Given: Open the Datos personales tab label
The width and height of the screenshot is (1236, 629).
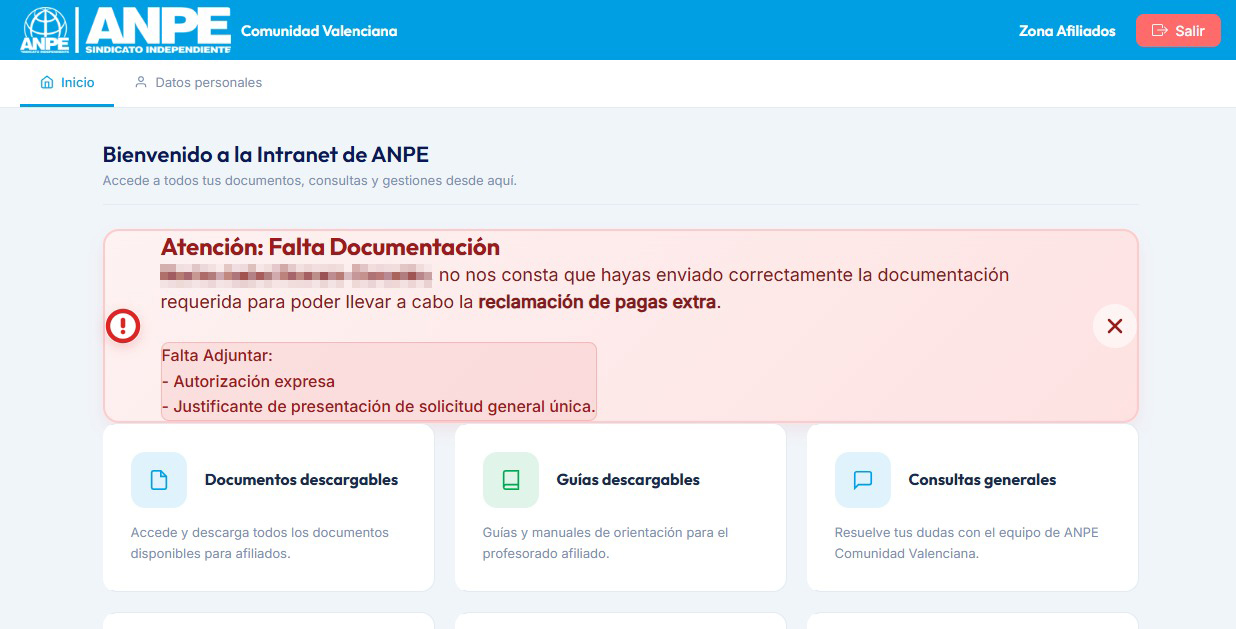Looking at the screenshot, I should (208, 83).
